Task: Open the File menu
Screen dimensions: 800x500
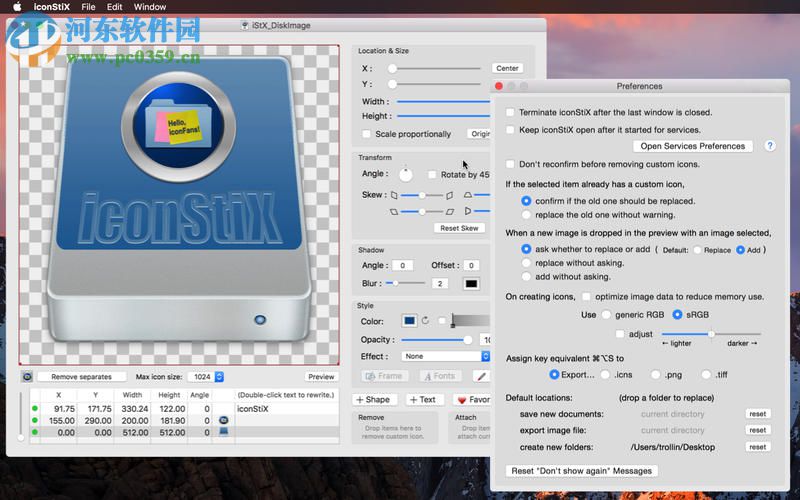Action: [89, 7]
